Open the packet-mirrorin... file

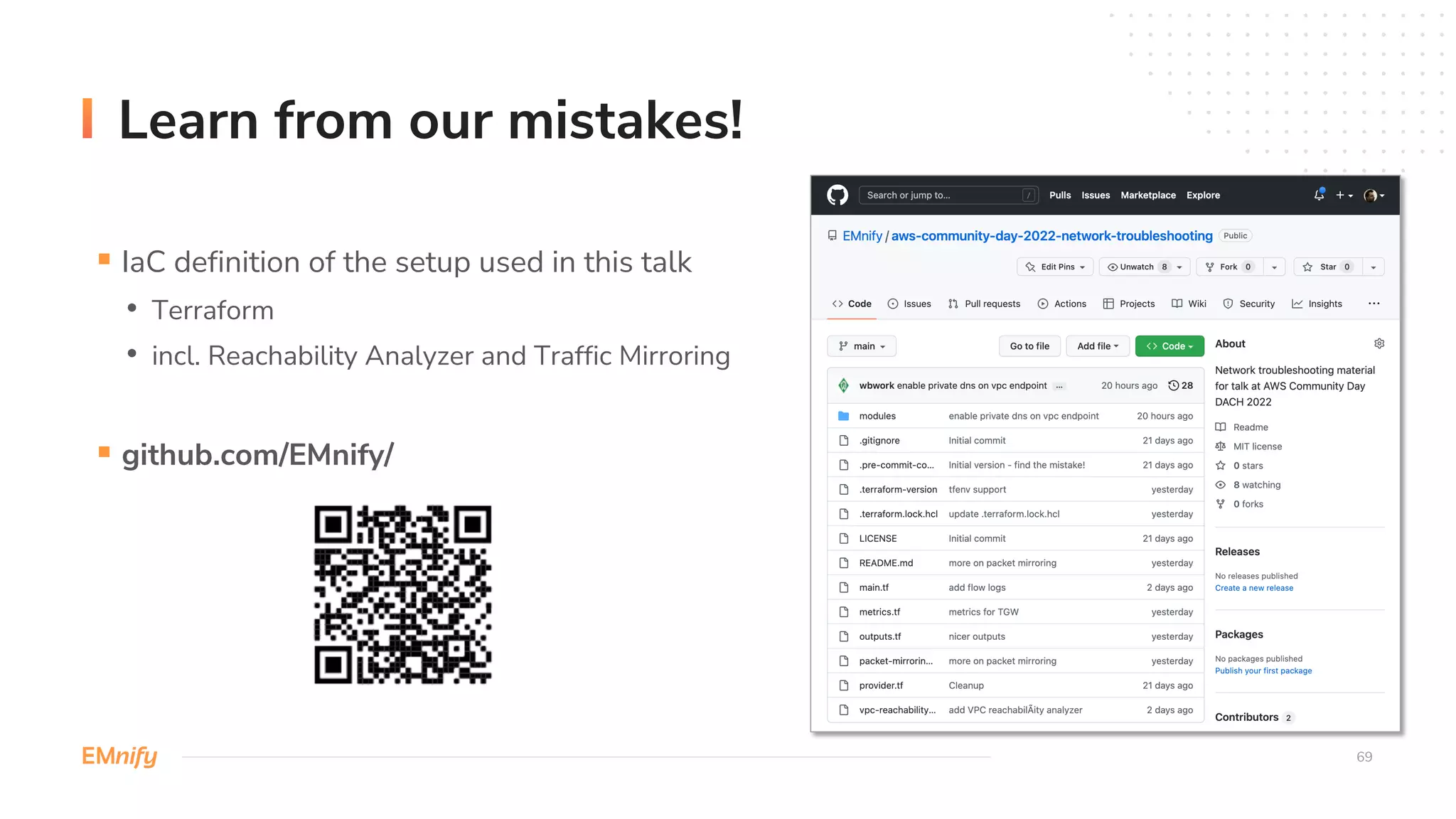[x=896, y=661]
